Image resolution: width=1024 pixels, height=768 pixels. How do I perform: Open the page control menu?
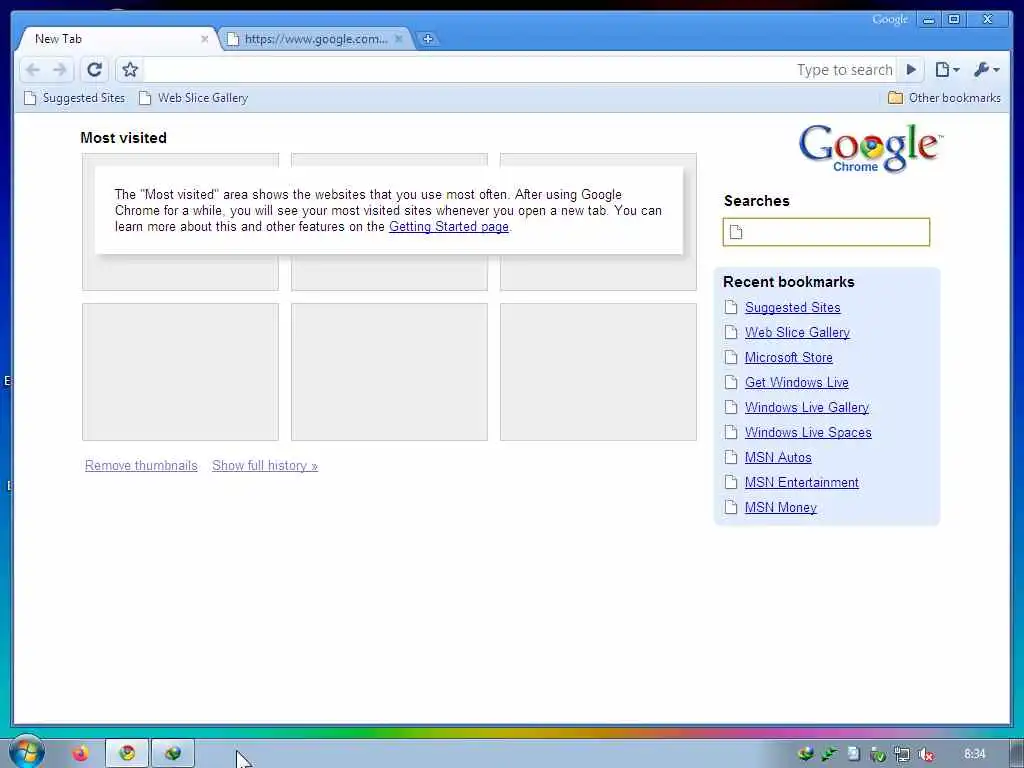947,69
